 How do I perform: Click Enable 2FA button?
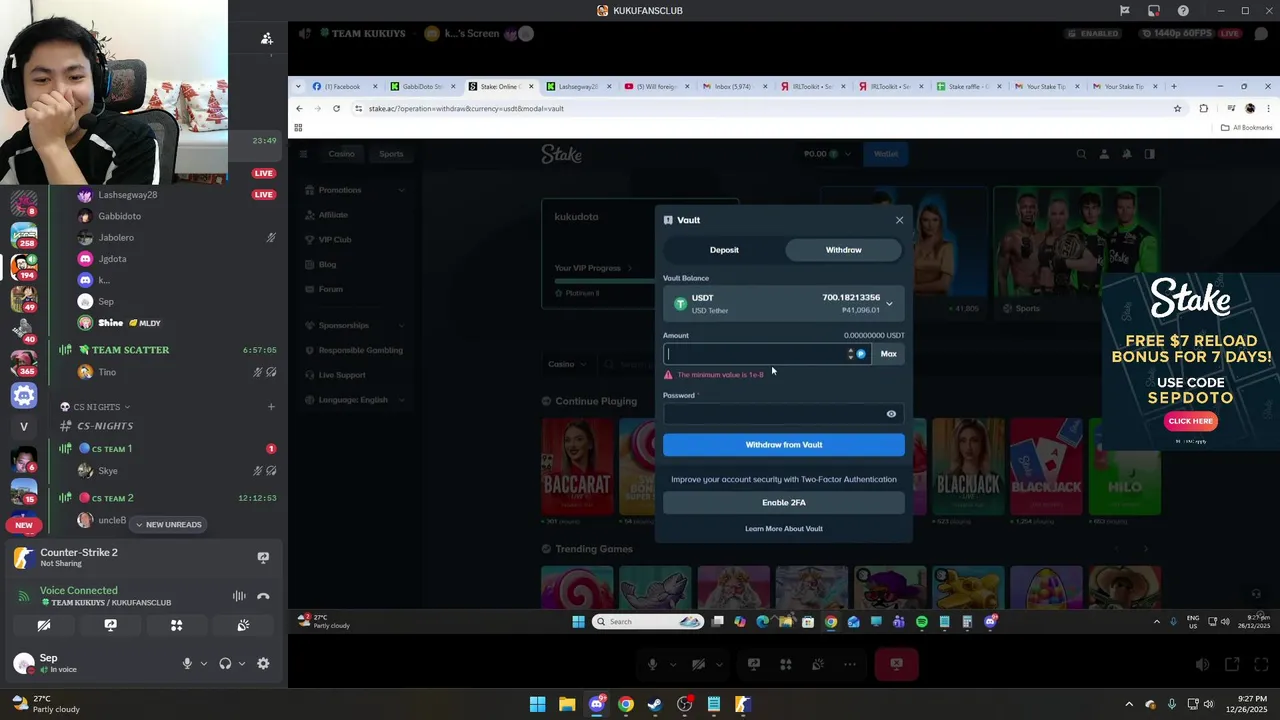click(x=784, y=503)
